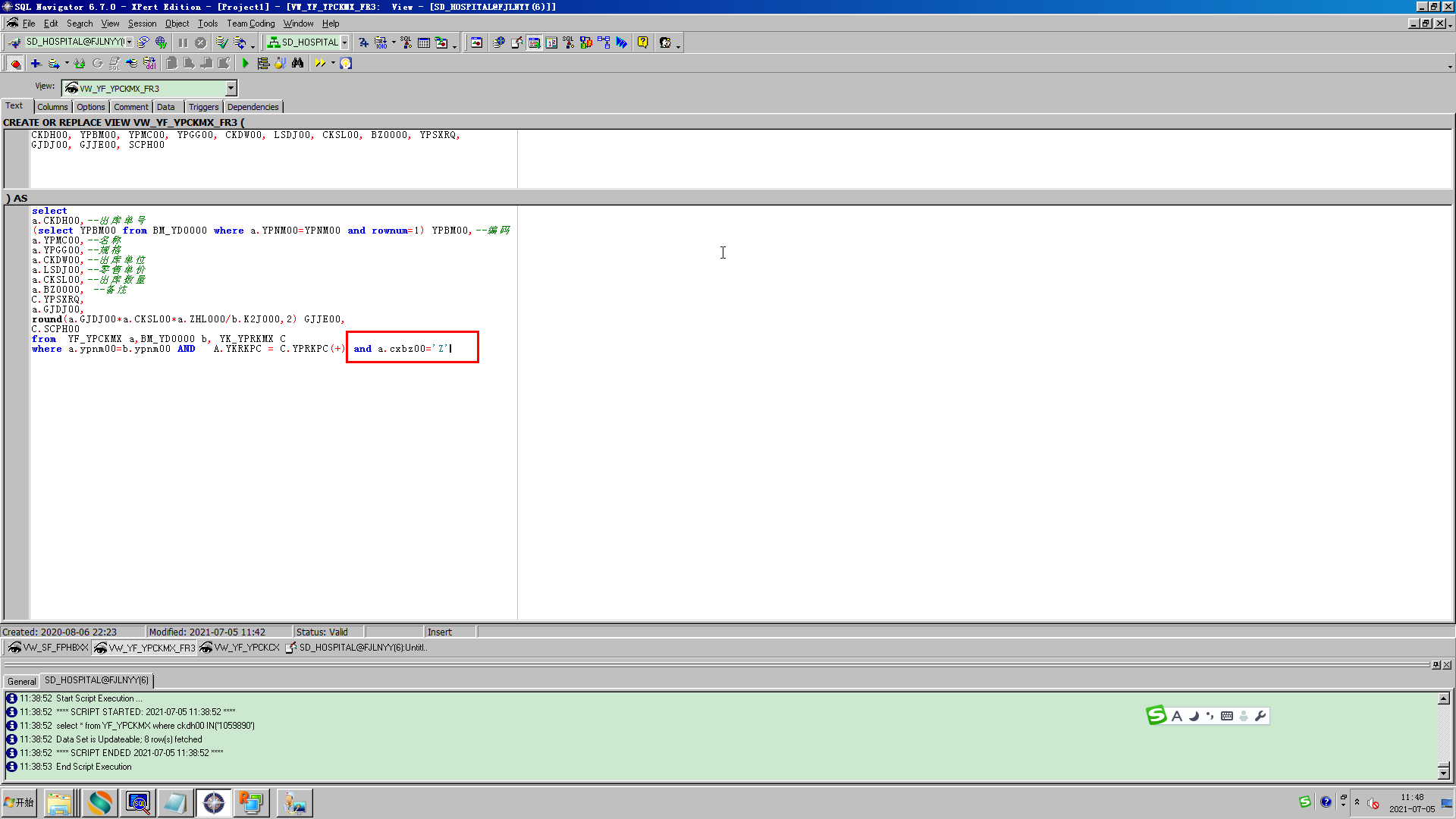
Task: Switch to the Columns tab
Action: click(x=52, y=107)
